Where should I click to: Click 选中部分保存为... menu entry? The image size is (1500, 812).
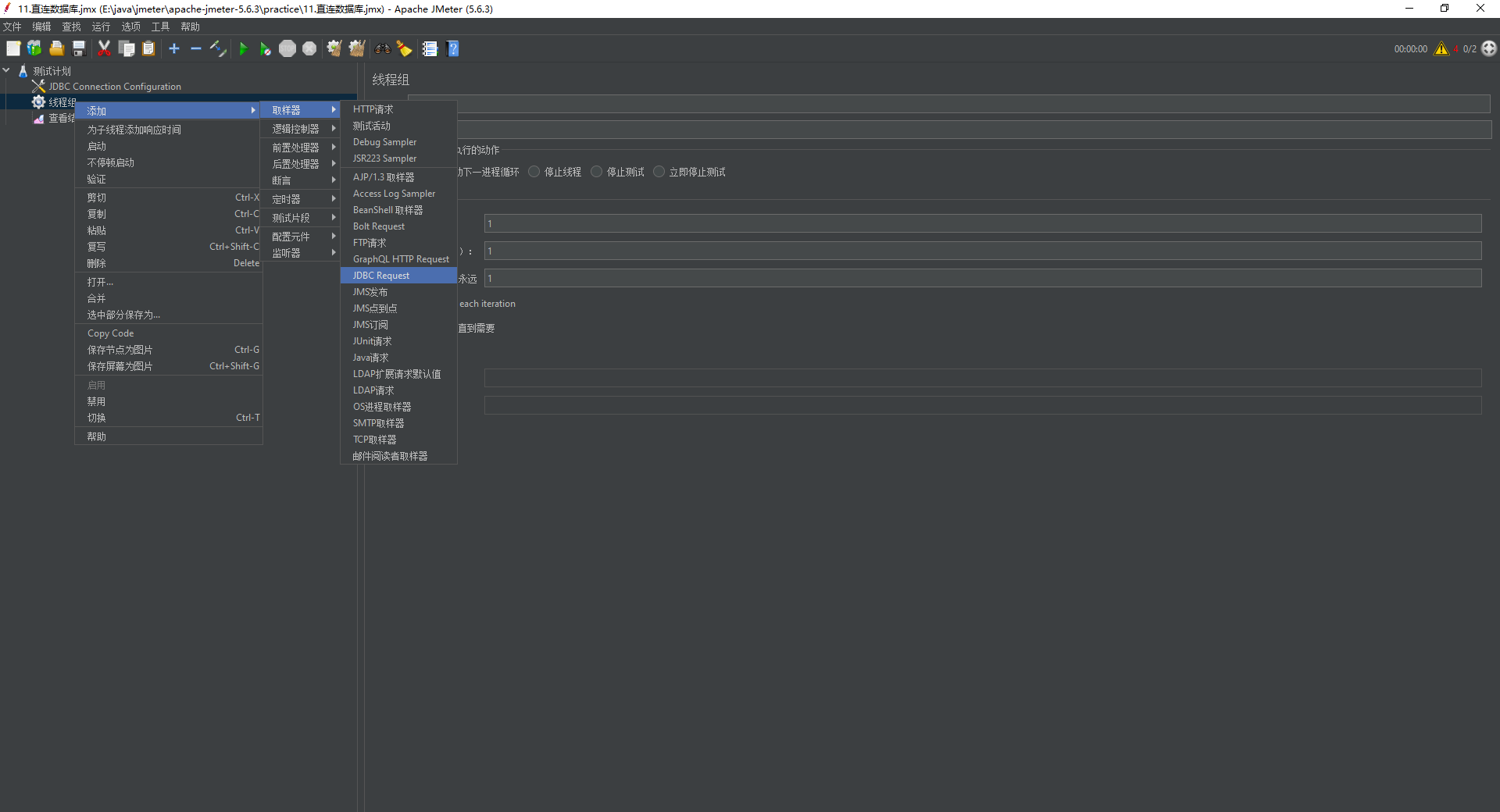click(169, 315)
